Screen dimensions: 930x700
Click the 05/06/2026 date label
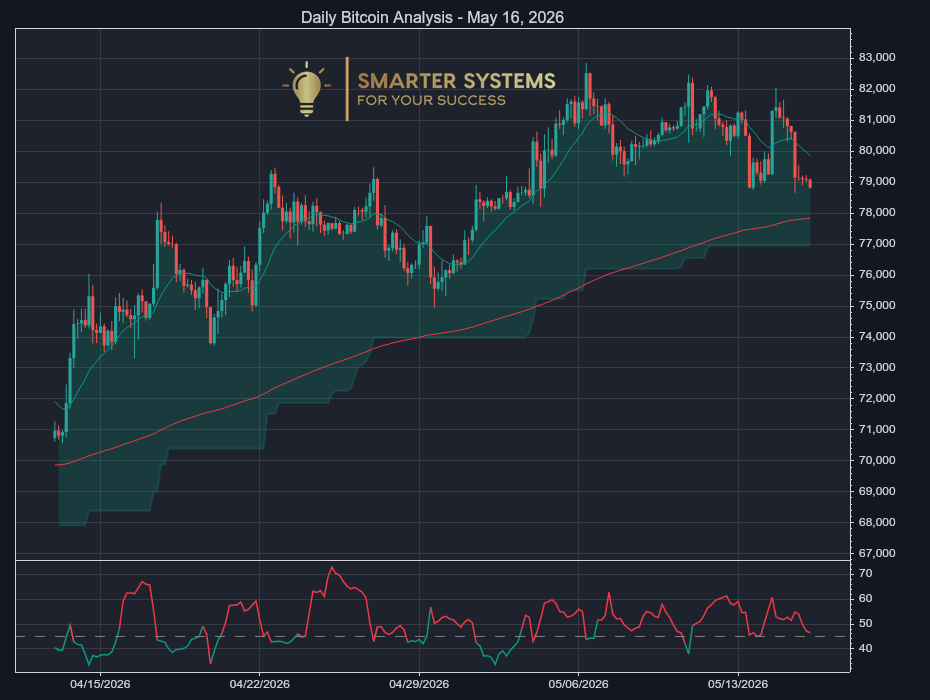click(578, 684)
